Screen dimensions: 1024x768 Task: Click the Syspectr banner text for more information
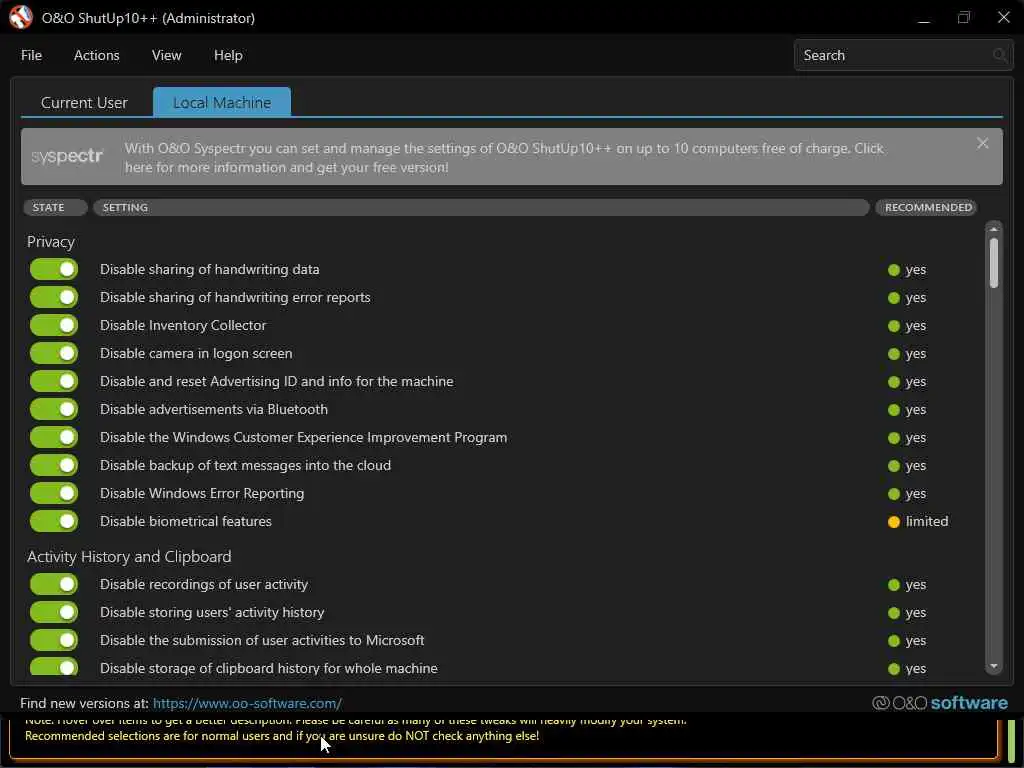[x=504, y=157]
